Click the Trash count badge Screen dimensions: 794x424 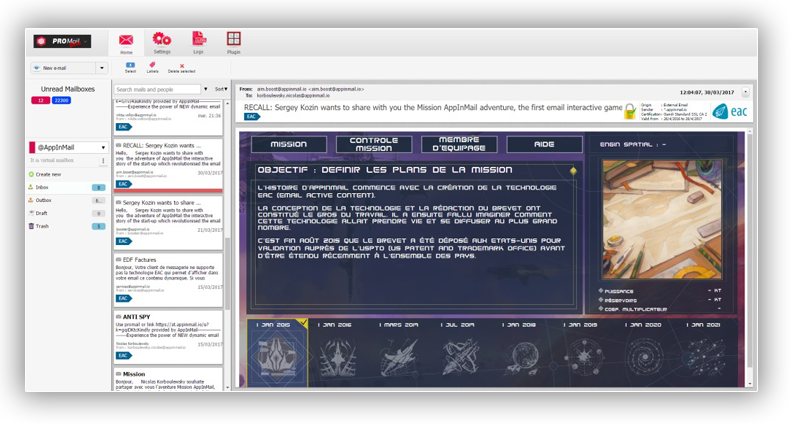(99, 226)
